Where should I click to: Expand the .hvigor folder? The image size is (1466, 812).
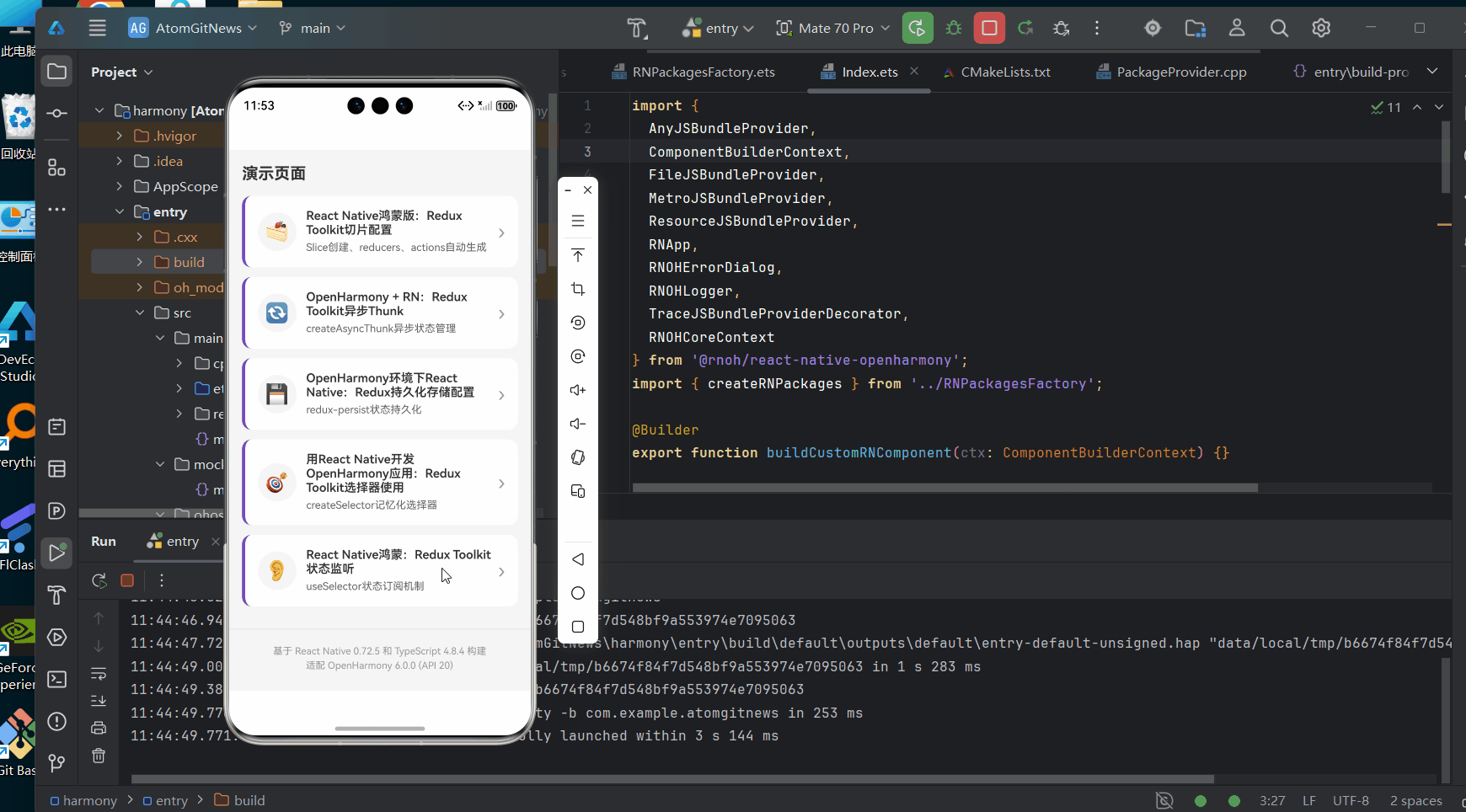[x=120, y=136]
